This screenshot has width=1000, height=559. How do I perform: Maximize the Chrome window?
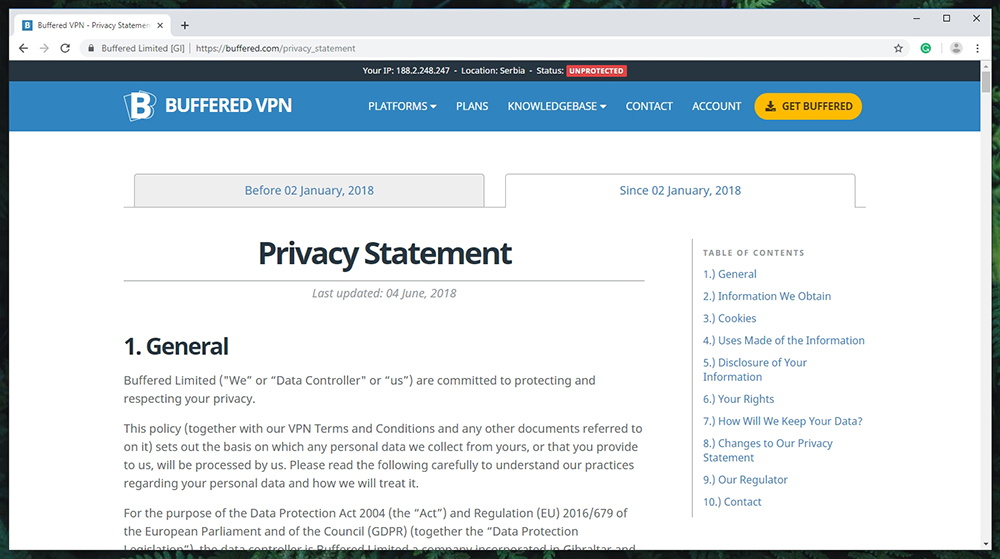(946, 18)
